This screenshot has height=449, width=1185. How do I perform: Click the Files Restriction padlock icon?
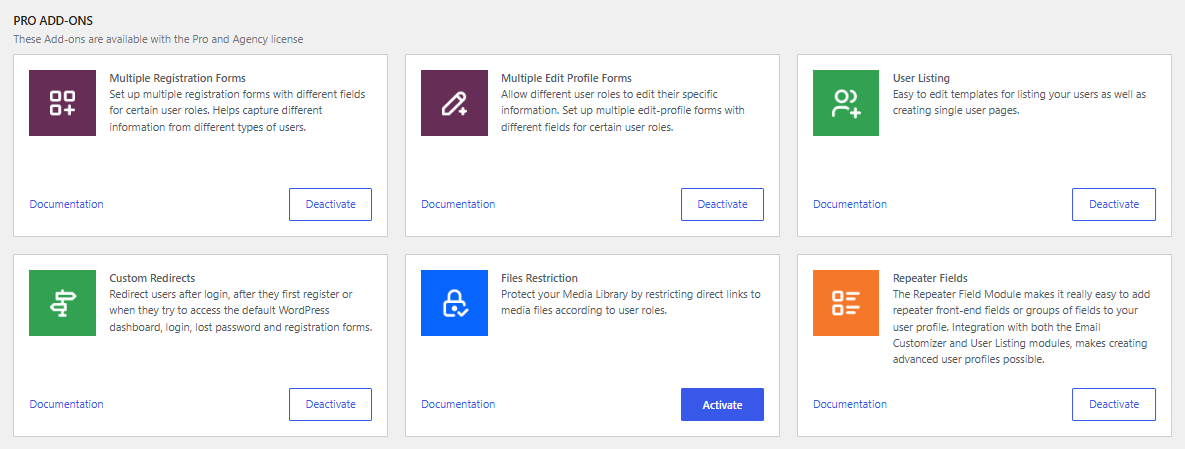[x=454, y=303]
